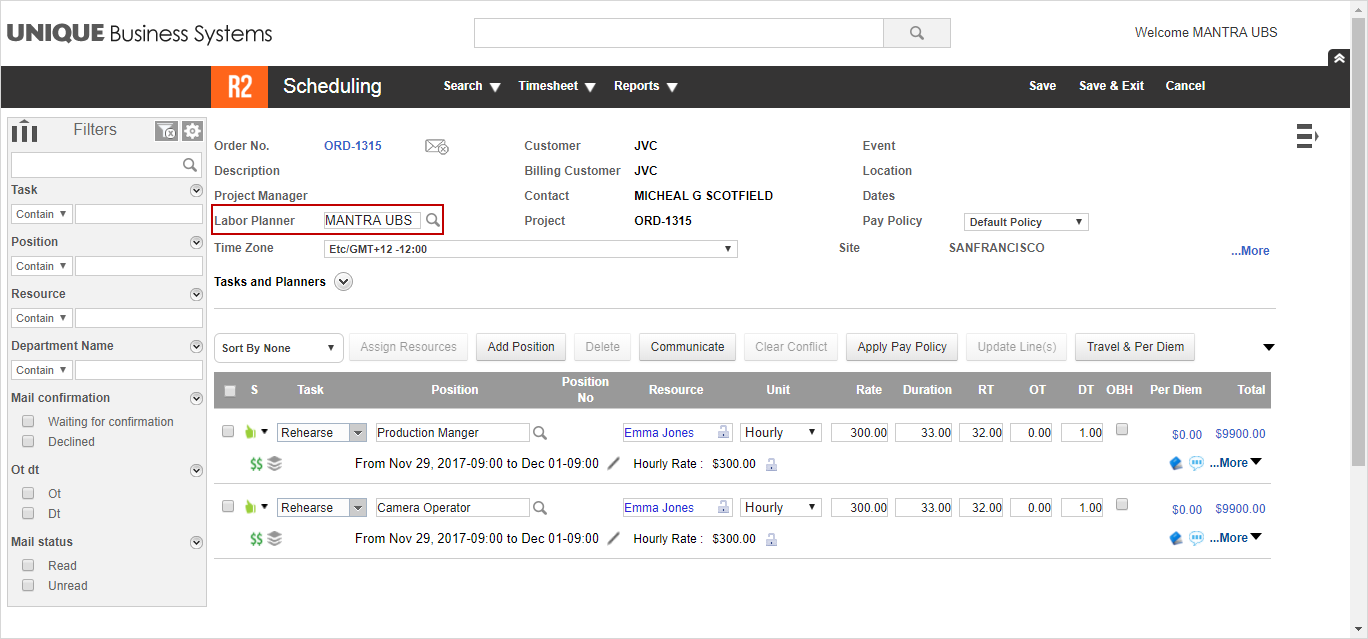
Task: Click the green dollar icon in Camera Operator row
Action: (x=256, y=538)
